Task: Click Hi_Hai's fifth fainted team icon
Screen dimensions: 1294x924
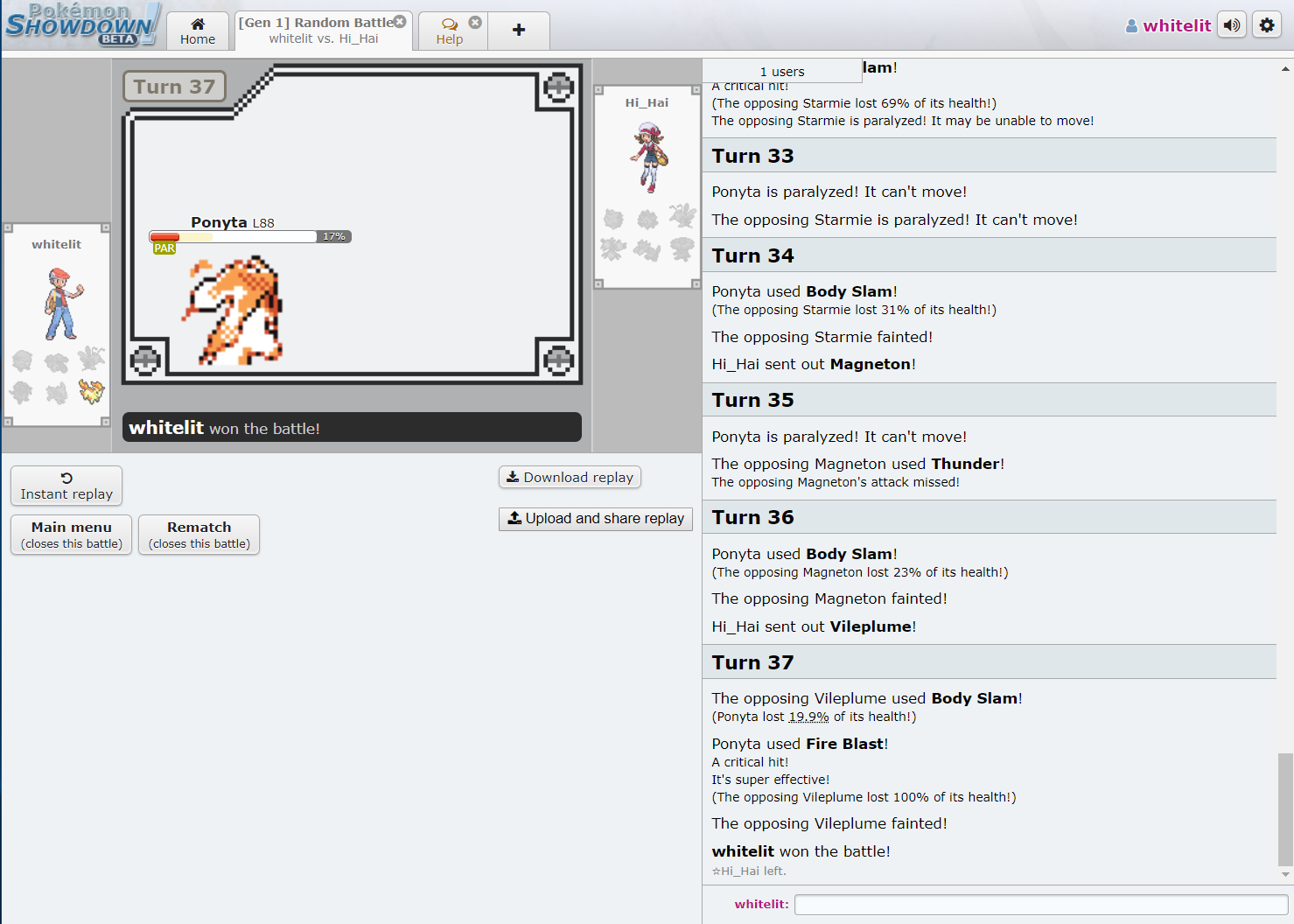Action: click(x=647, y=251)
